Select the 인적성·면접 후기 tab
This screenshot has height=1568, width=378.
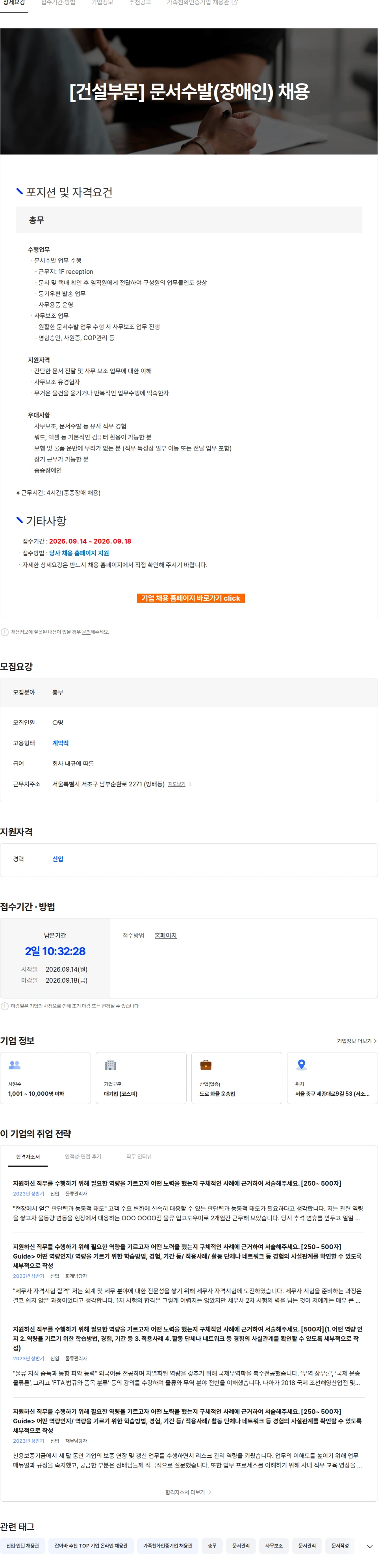coord(83,1156)
